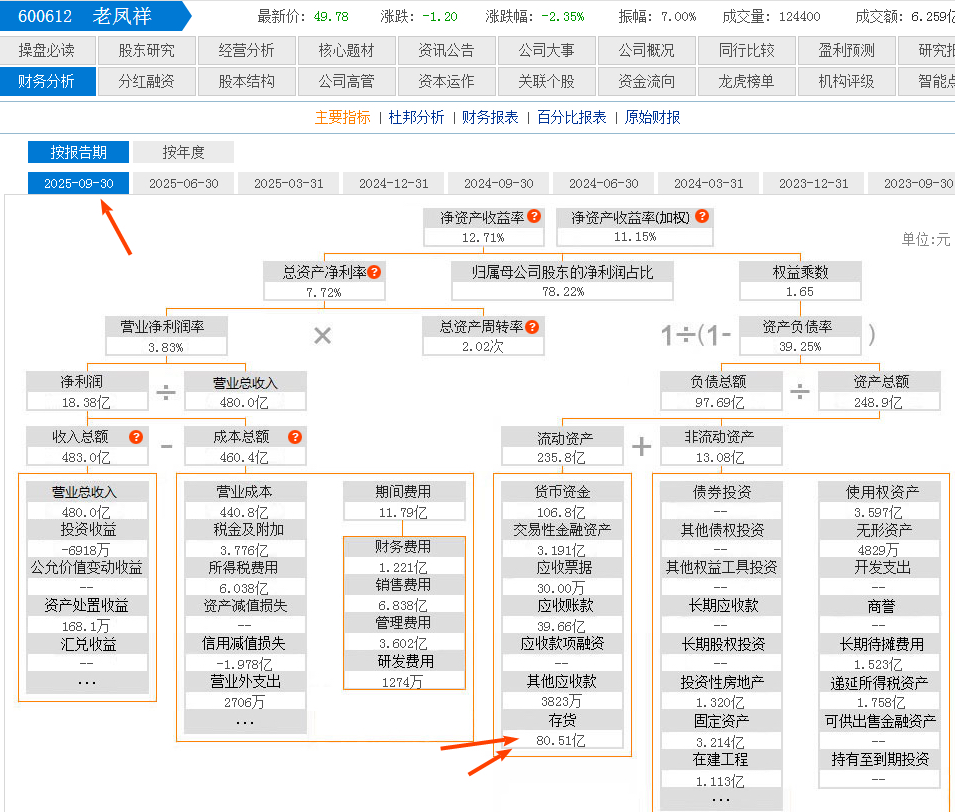The image size is (955, 812).
Task: Click 期间费用 value 11.79亿
Action: (403, 513)
